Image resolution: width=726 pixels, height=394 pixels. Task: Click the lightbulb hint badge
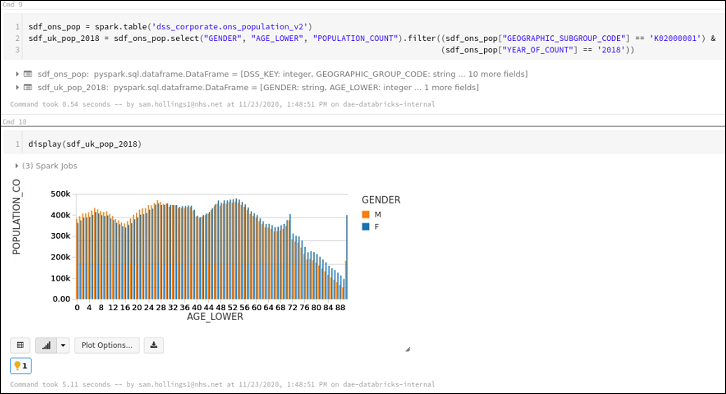coord(21,366)
